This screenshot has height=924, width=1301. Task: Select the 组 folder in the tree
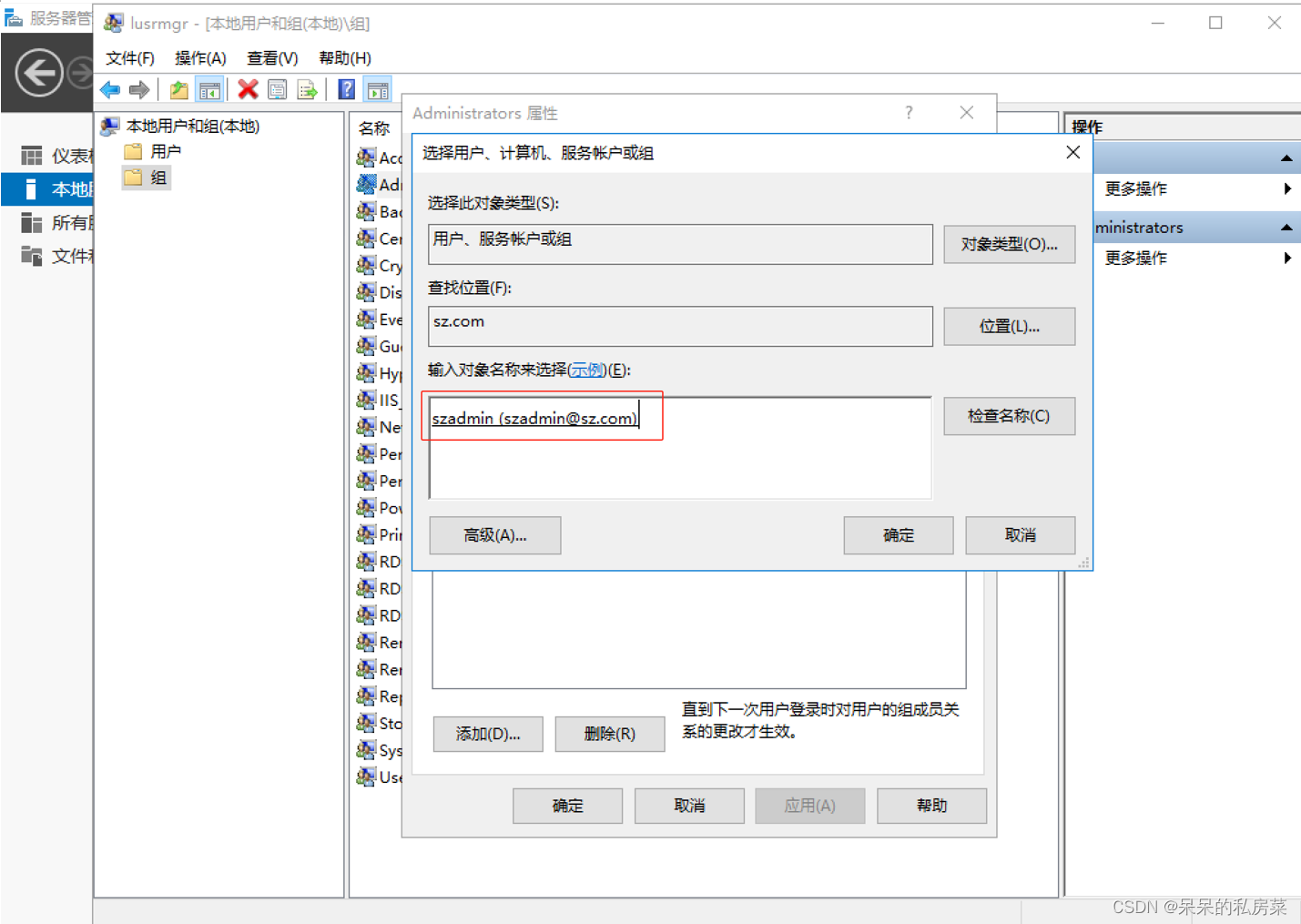[x=146, y=178]
